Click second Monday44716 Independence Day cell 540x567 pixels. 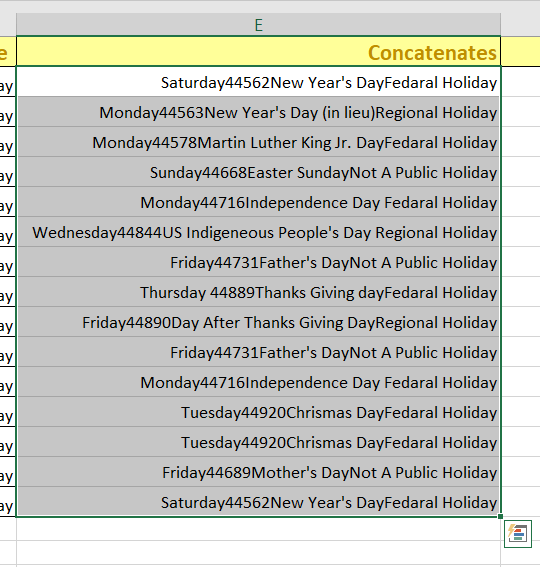coord(259,382)
